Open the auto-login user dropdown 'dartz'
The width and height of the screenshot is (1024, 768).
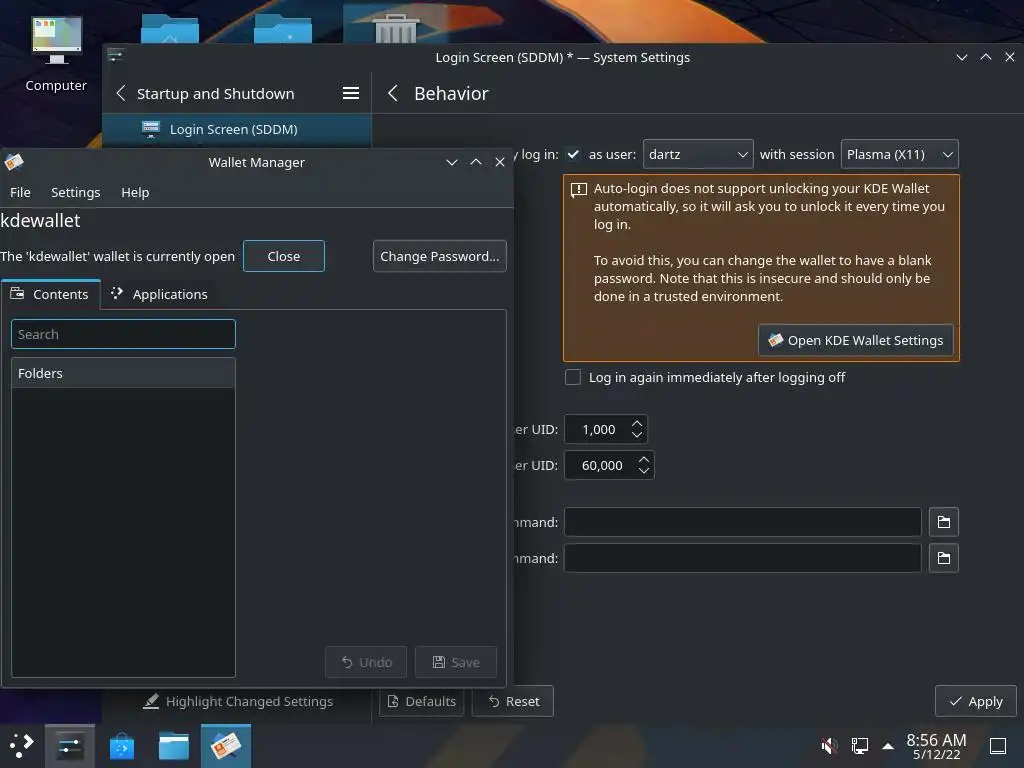698,154
